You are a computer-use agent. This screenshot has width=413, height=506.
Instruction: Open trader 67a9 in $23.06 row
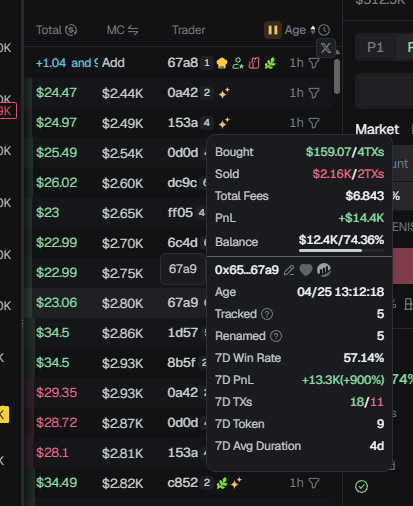click(x=183, y=303)
